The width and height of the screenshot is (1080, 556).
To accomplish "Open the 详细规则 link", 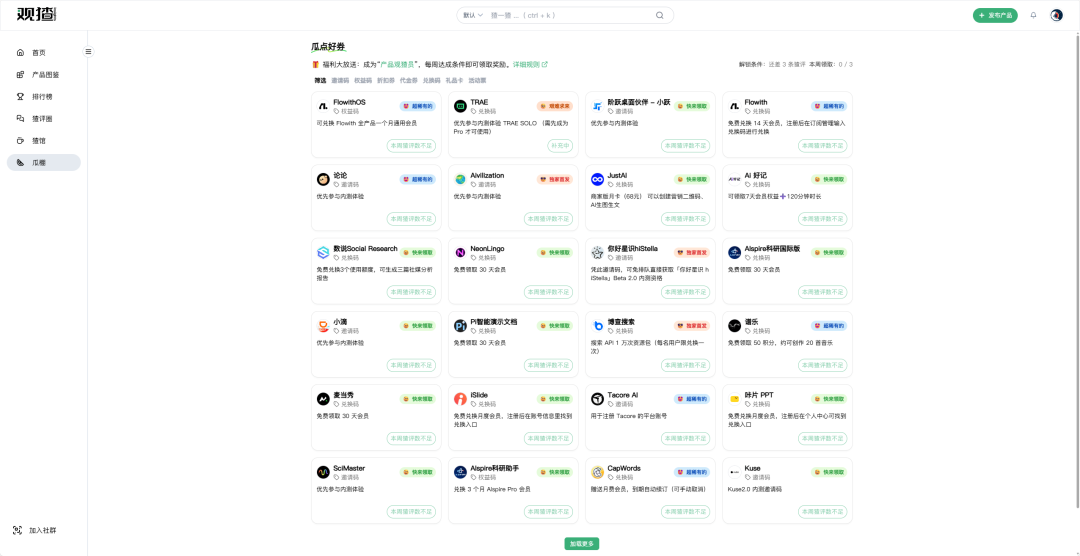I will pos(530,64).
